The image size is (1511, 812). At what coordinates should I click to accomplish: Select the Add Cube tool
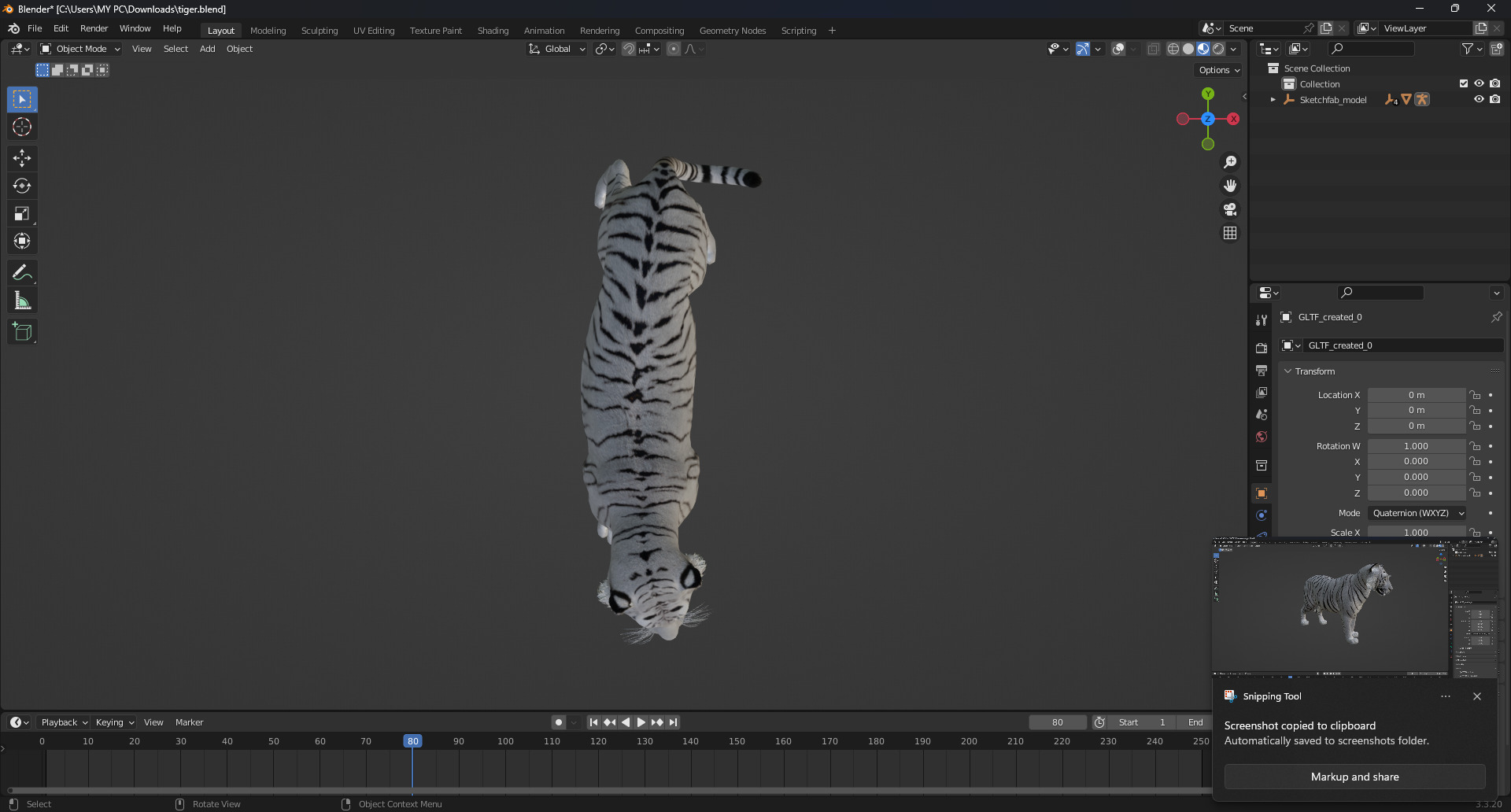point(22,331)
